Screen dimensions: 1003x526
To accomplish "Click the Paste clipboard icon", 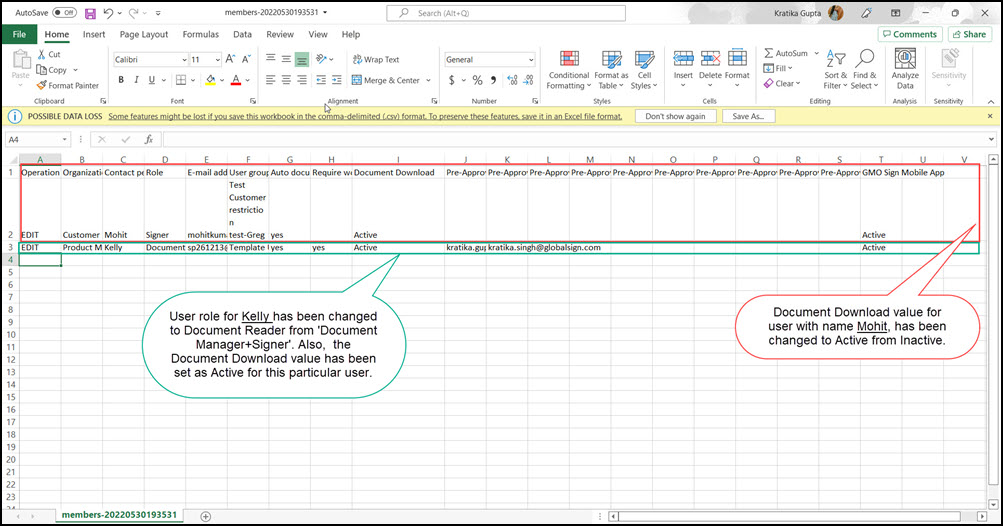I will click(x=21, y=59).
